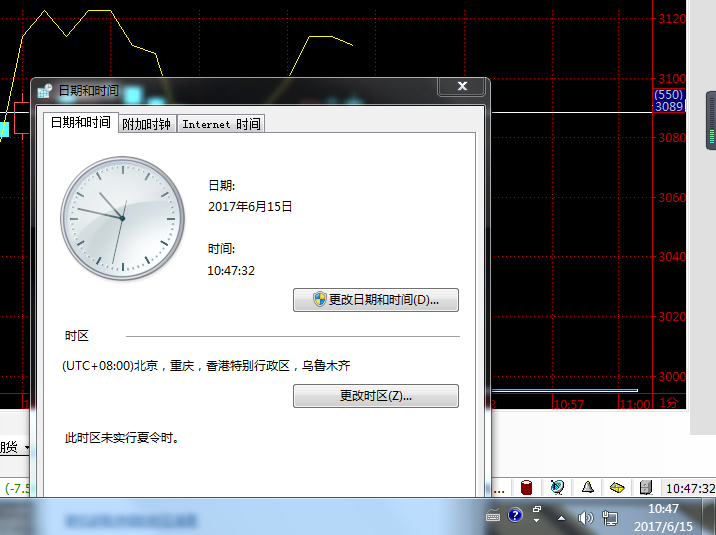Click the UTC+08:00 time zone text
Image resolution: width=716 pixels, height=535 pixels.
[x=206, y=366]
